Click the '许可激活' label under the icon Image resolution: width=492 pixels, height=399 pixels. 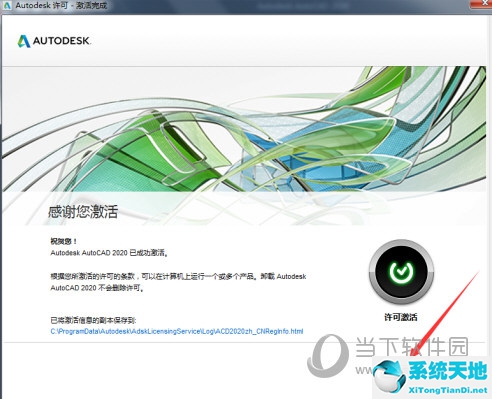click(x=401, y=317)
